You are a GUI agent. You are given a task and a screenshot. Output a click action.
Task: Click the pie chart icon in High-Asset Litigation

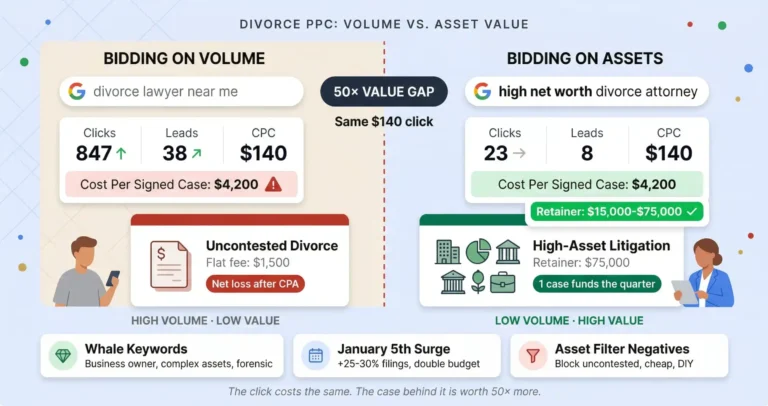pyautogui.click(x=476, y=249)
